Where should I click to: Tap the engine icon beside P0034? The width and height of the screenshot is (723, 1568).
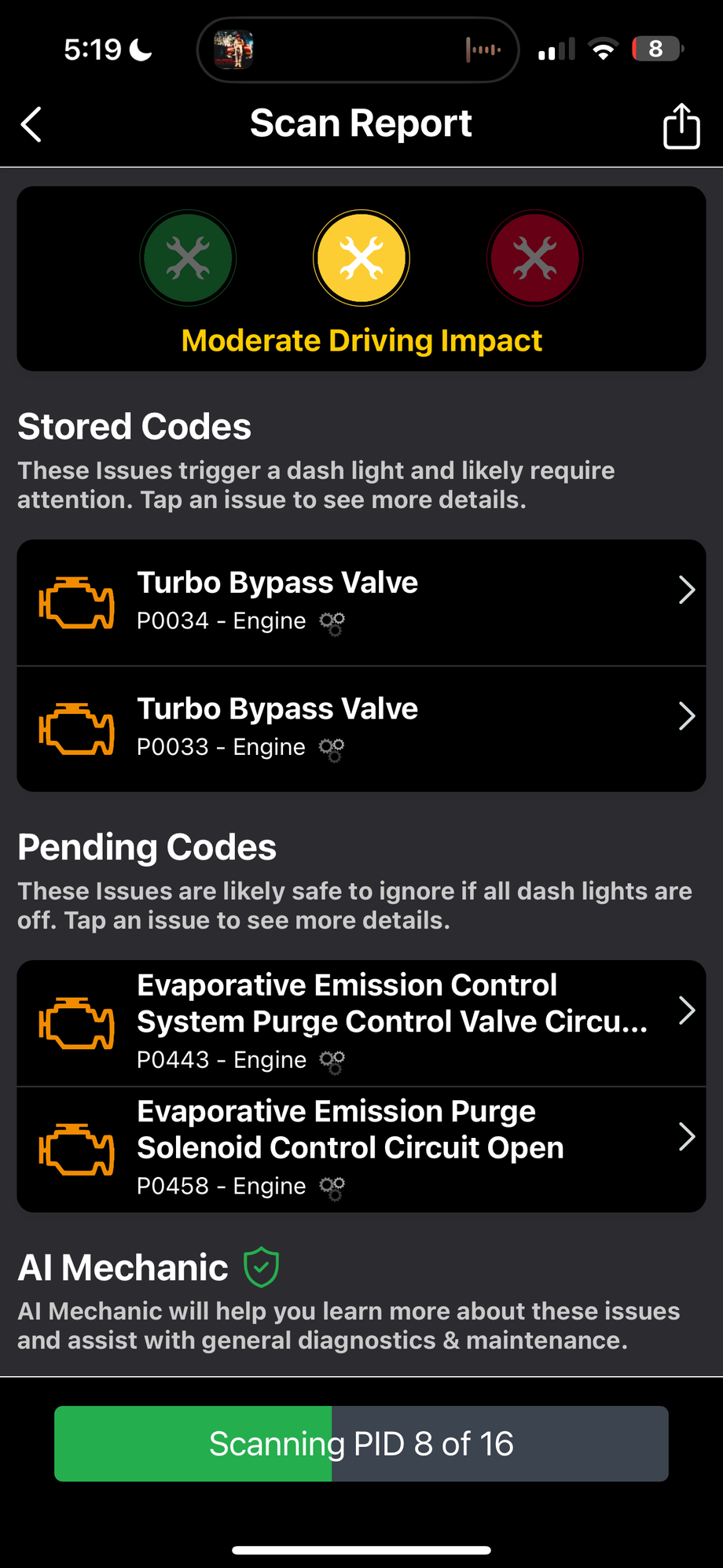[x=77, y=602]
